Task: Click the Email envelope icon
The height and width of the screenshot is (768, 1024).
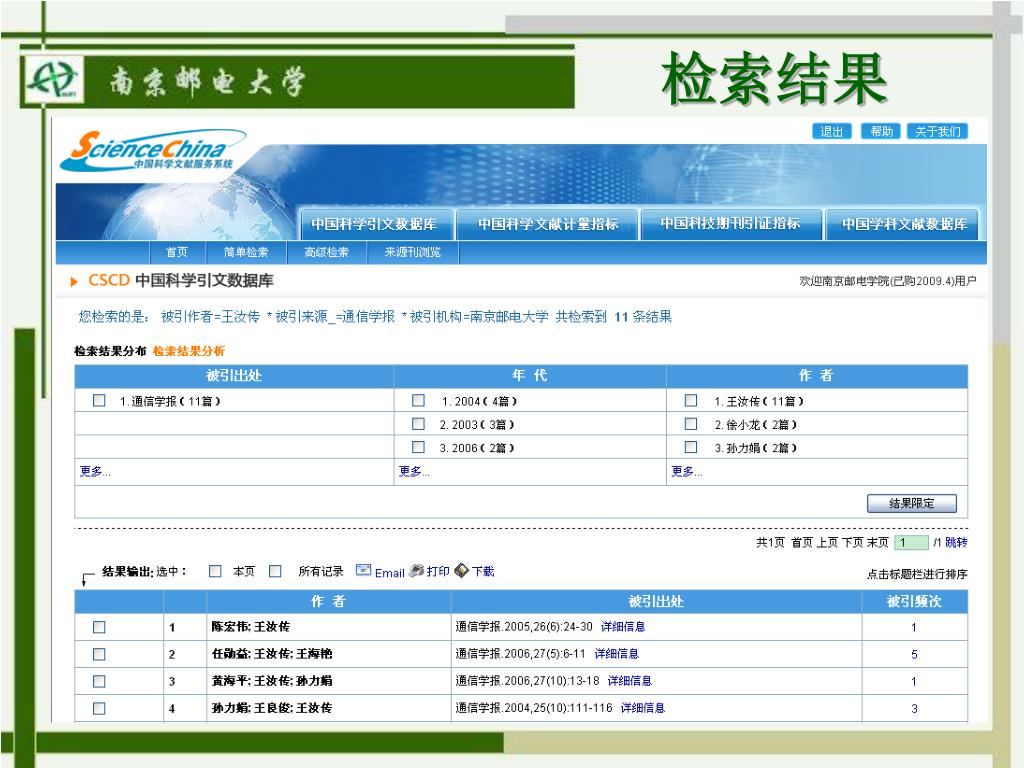Action: [364, 571]
